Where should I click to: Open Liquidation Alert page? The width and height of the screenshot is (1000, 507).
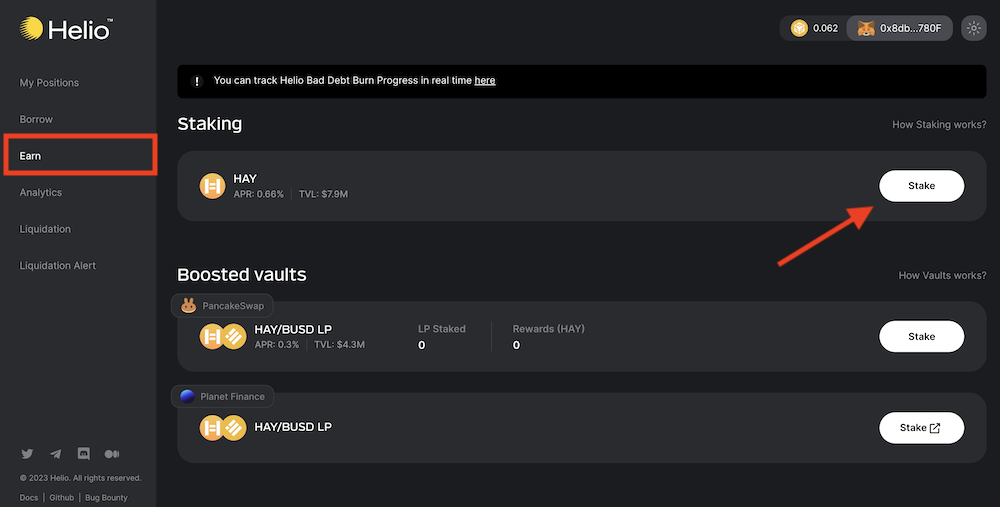tap(58, 266)
